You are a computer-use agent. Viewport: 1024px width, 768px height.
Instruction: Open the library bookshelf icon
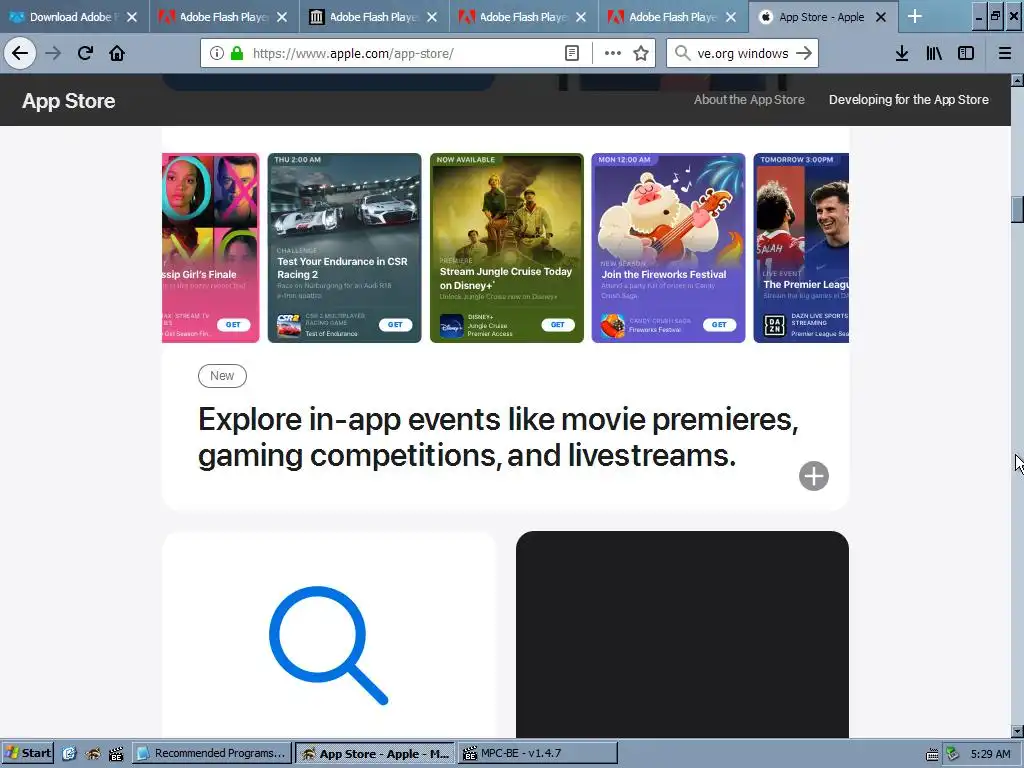934,53
